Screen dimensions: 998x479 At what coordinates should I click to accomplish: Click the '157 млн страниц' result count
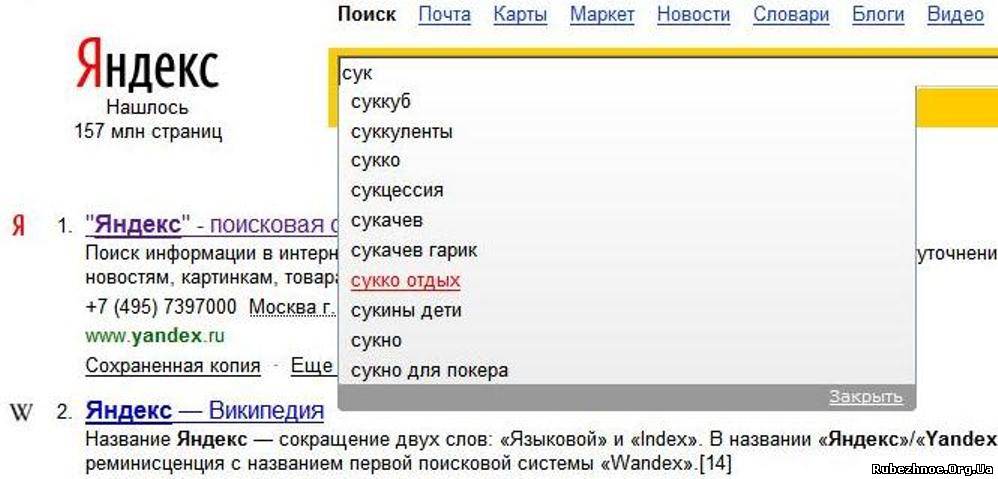[148, 132]
